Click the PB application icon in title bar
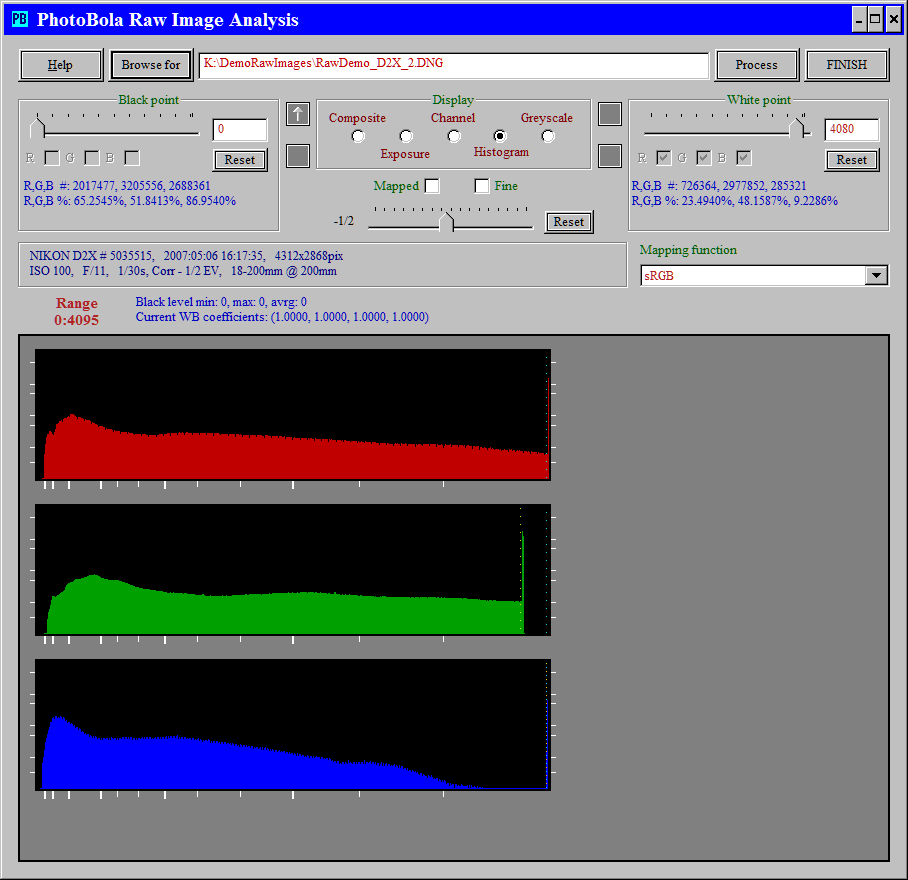 pyautogui.click(x=20, y=20)
